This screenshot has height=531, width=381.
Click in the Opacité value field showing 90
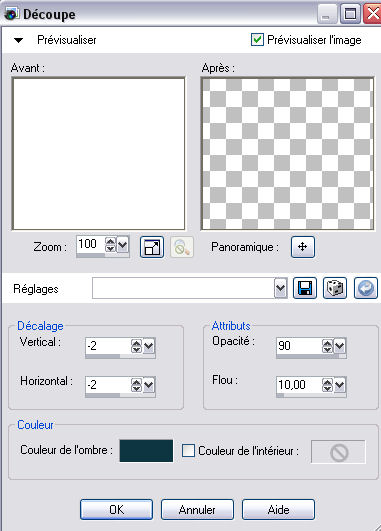pyautogui.click(x=299, y=346)
